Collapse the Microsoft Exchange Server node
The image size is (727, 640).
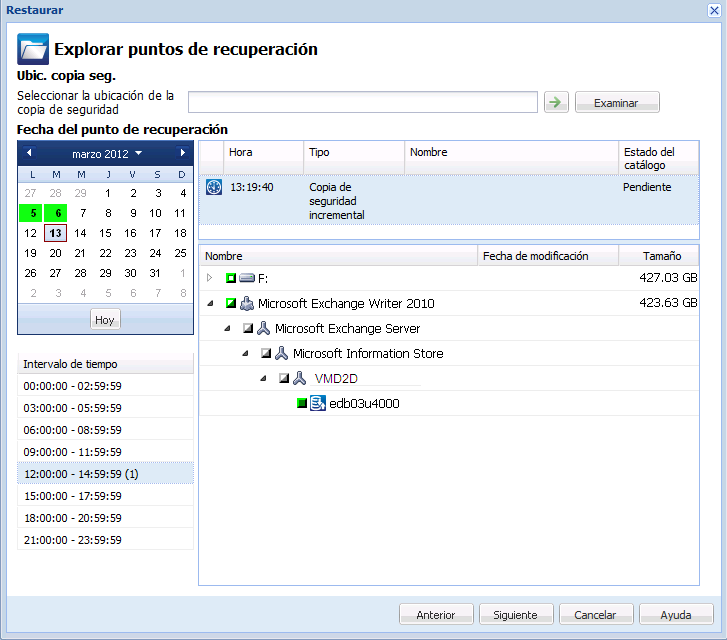tap(228, 328)
